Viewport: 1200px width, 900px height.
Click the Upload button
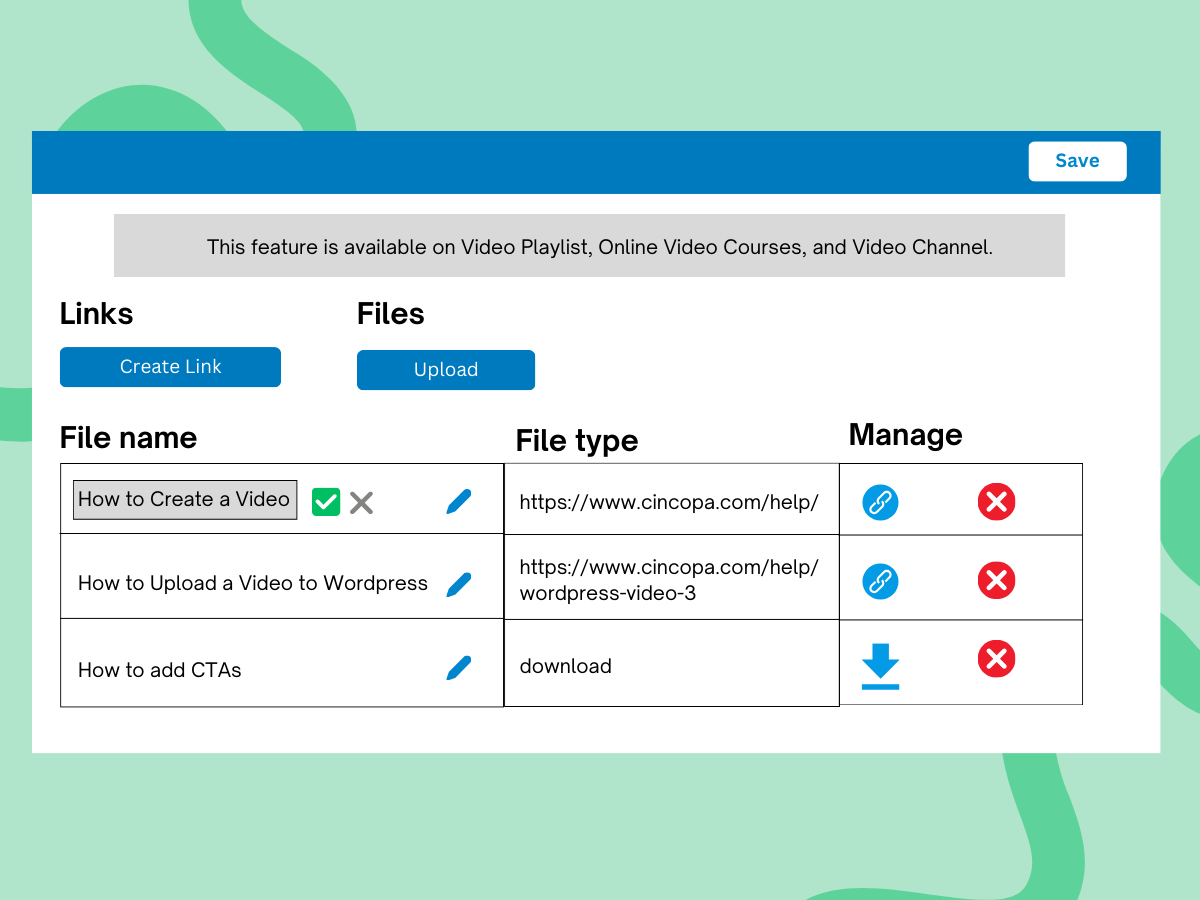click(446, 370)
